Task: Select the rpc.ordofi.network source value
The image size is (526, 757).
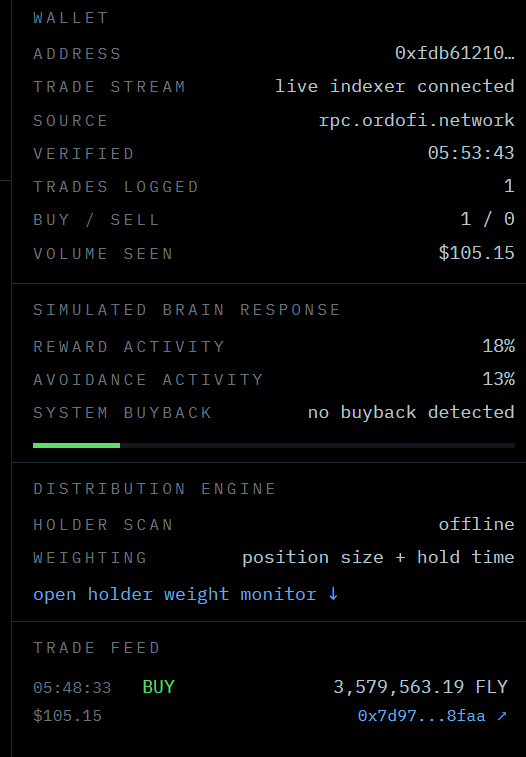Action: tap(416, 120)
